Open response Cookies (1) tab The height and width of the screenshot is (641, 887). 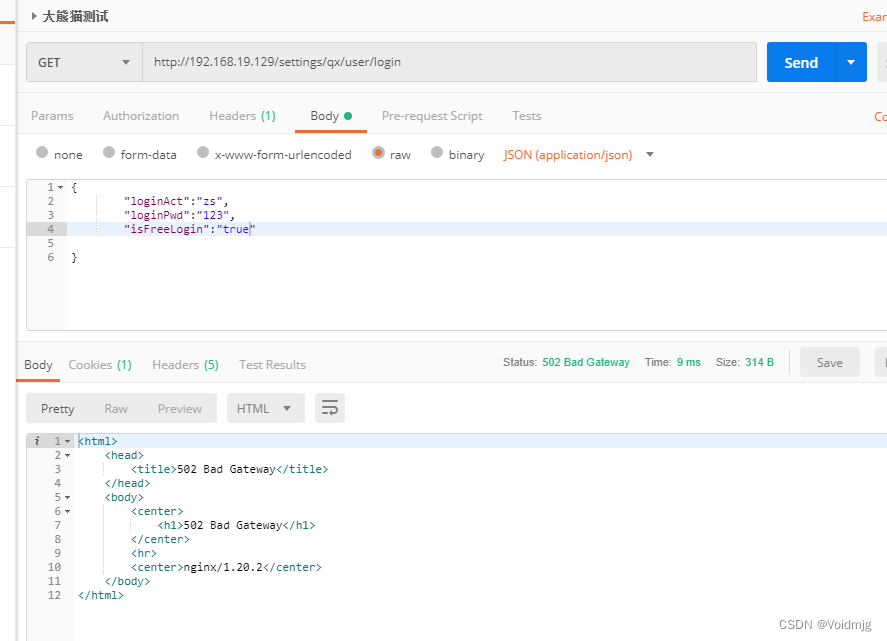[x=100, y=365]
